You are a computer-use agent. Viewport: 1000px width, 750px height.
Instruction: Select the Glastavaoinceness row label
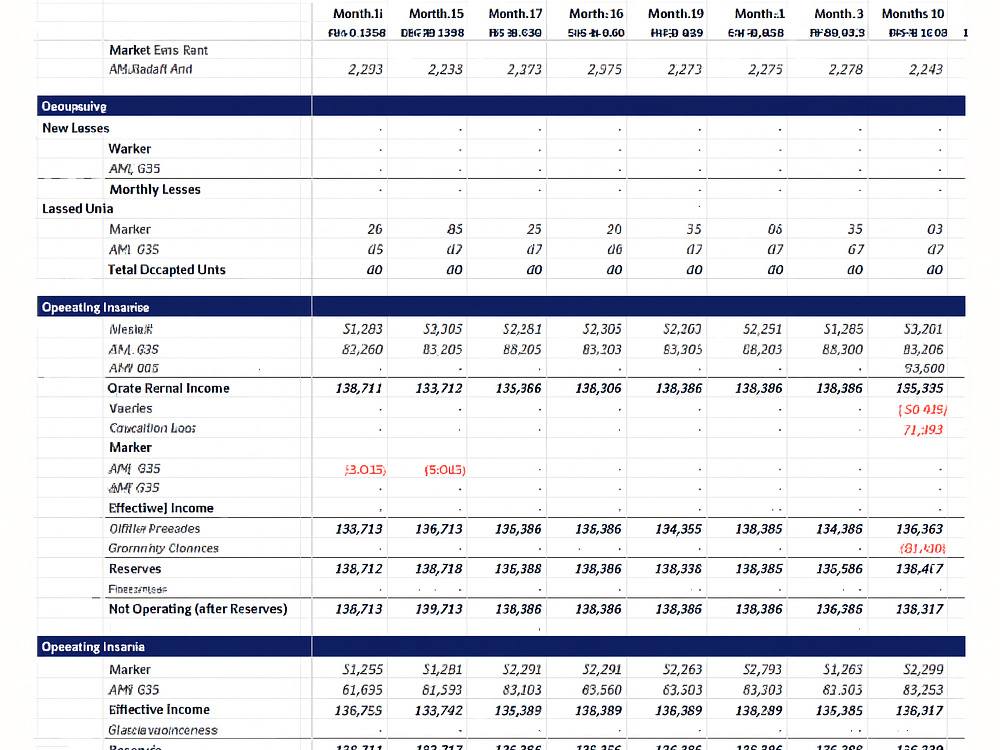163,730
